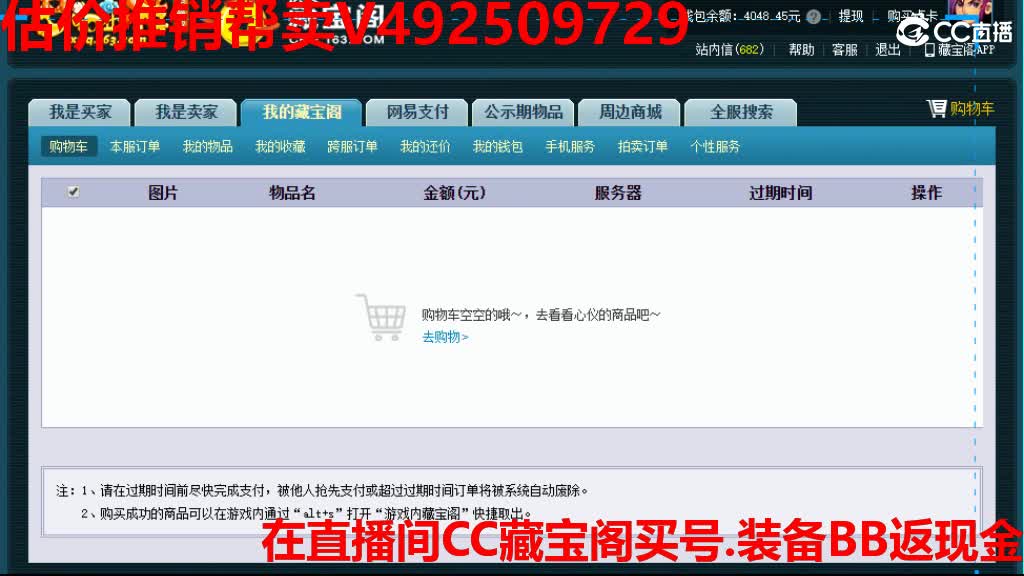Click the 提现 link
This screenshot has width=1024, height=576.
tap(851, 16)
